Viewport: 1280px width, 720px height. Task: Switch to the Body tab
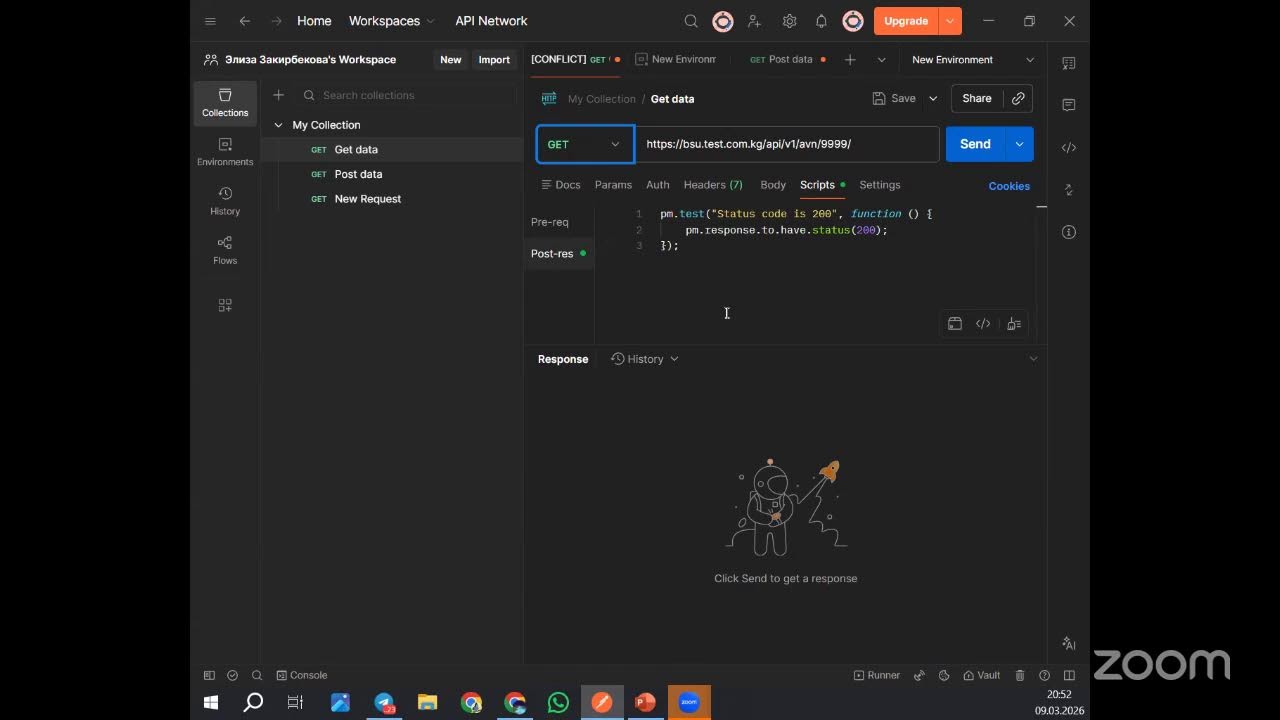click(773, 185)
